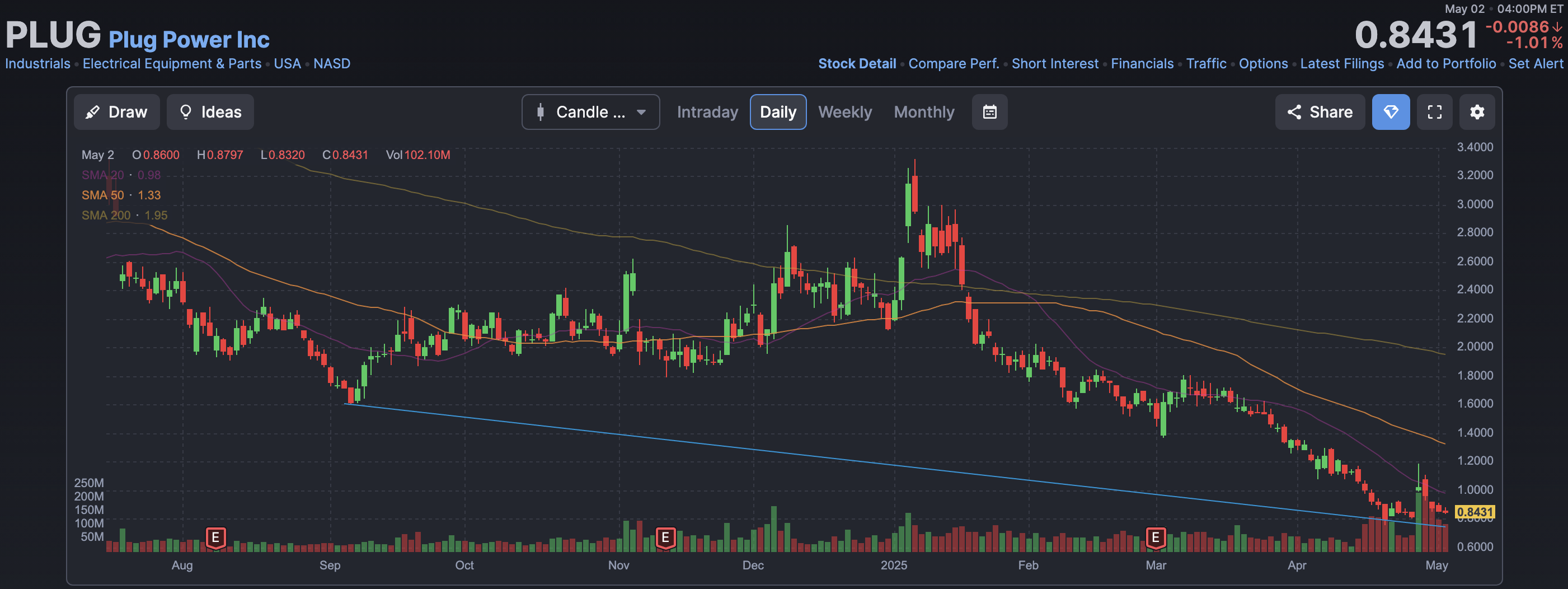Expand the Candle chart type dropdown

point(590,112)
